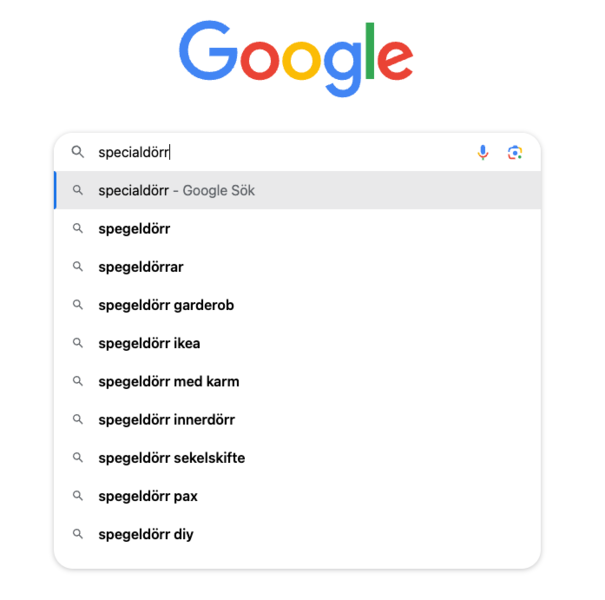The image size is (605, 600).
Task: Select the "spegeldörr med karm" suggestion
Action: click(169, 381)
